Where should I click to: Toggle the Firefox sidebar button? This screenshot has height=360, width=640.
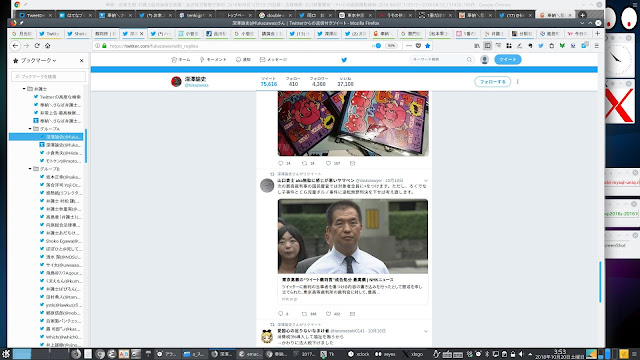(x=487, y=46)
